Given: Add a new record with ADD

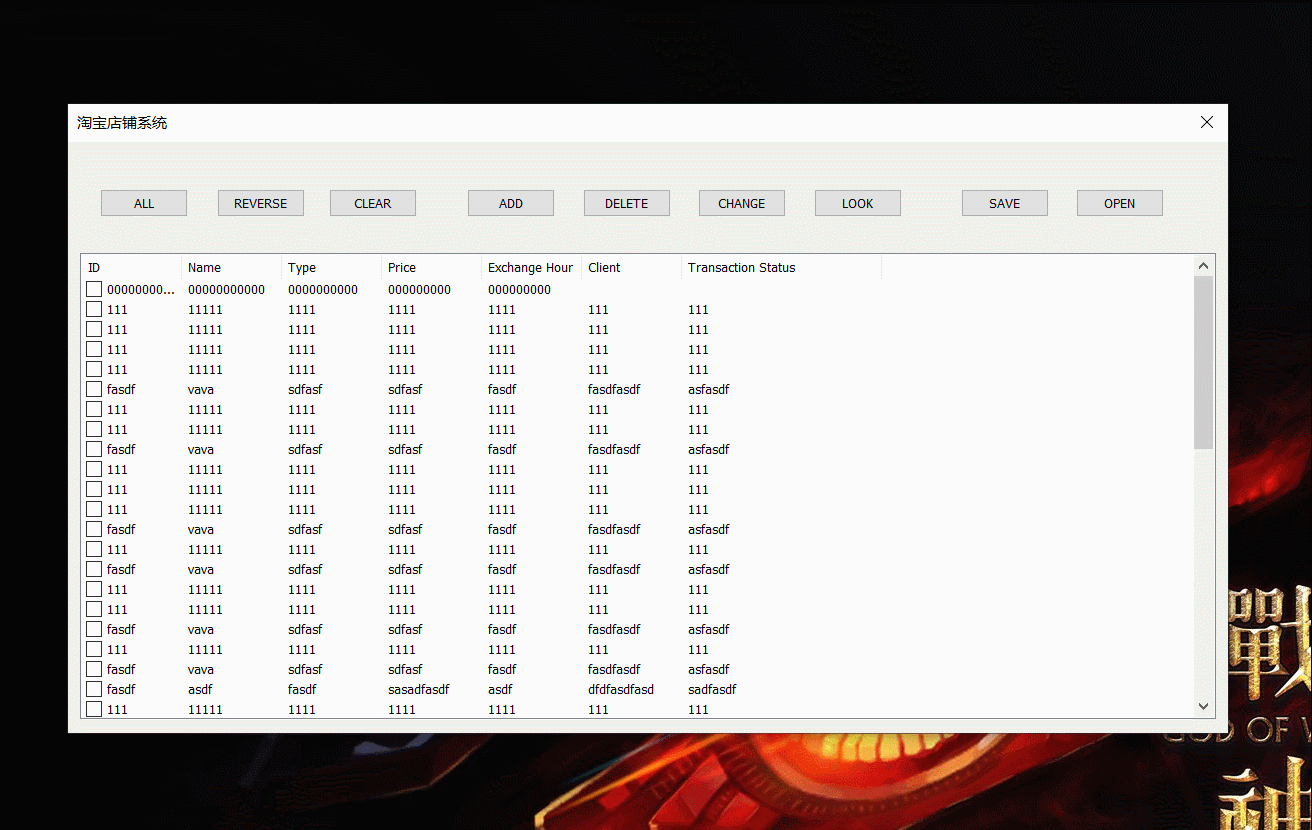Looking at the screenshot, I should point(511,203).
